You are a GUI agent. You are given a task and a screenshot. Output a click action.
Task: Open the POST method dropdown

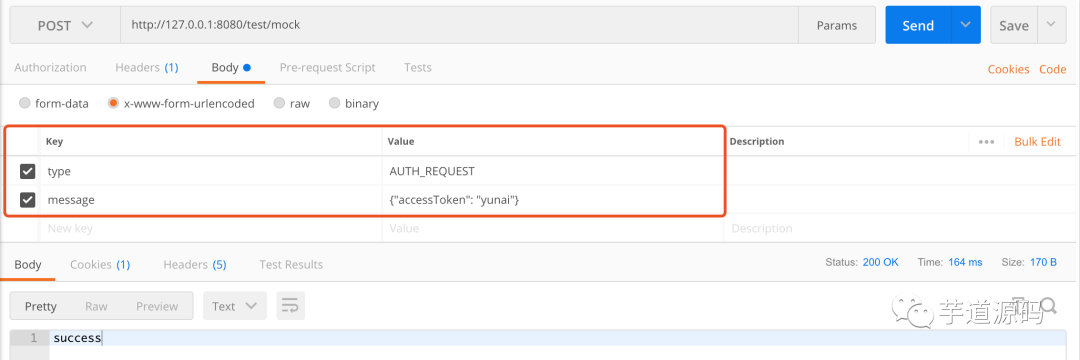65,25
